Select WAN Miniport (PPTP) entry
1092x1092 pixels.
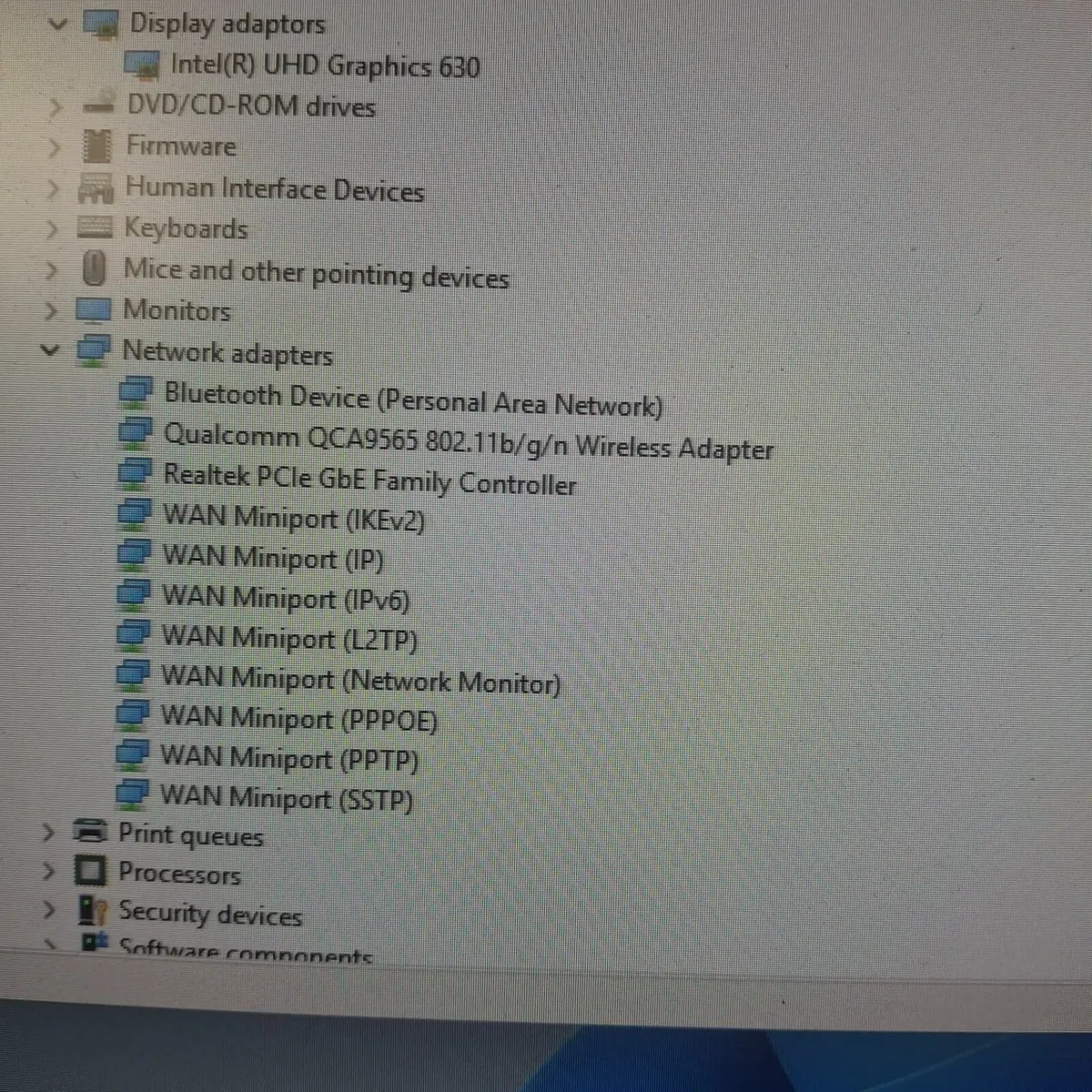289,758
